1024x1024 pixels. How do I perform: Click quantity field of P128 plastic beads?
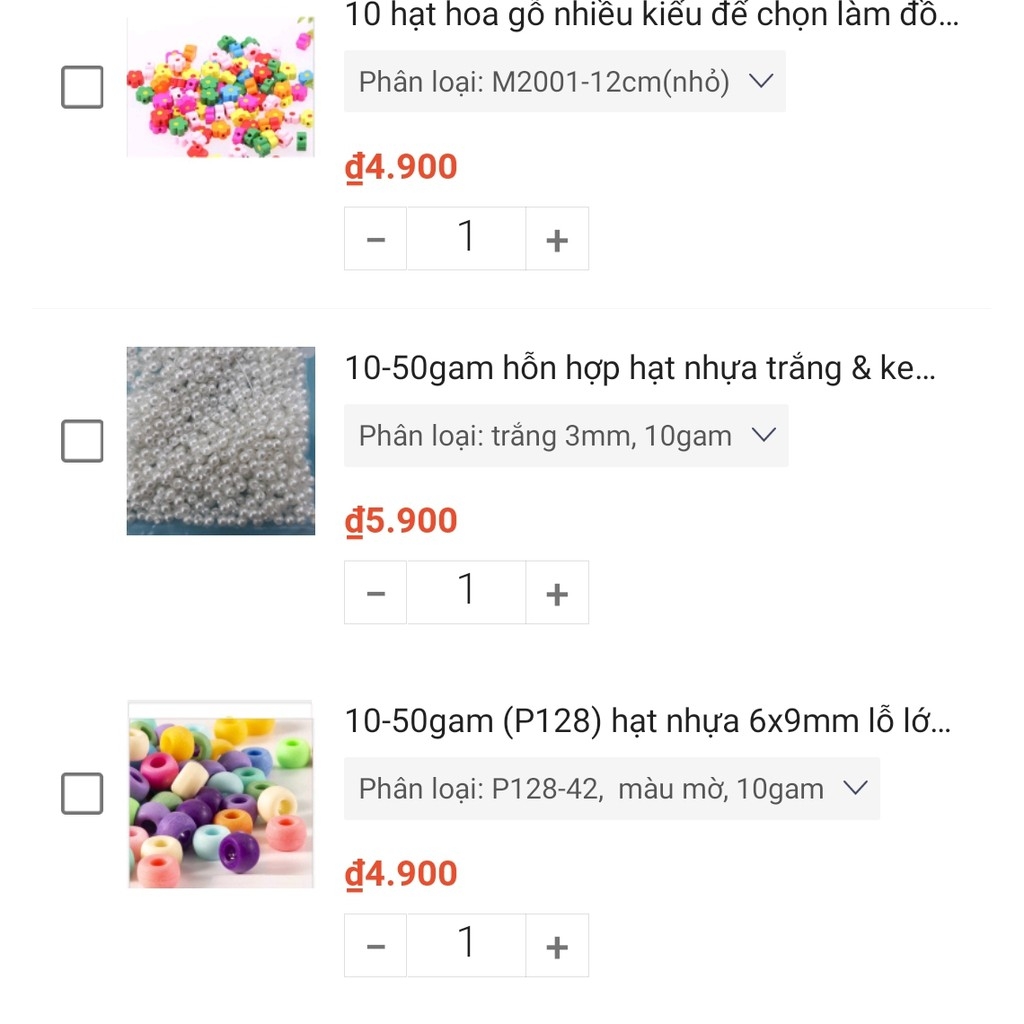(466, 946)
